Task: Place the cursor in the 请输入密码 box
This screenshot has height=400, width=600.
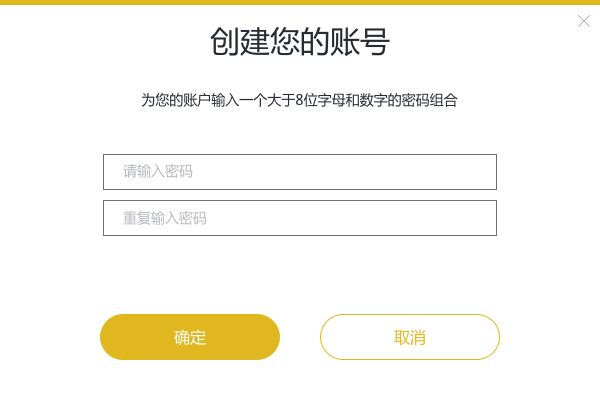Action: click(x=300, y=172)
